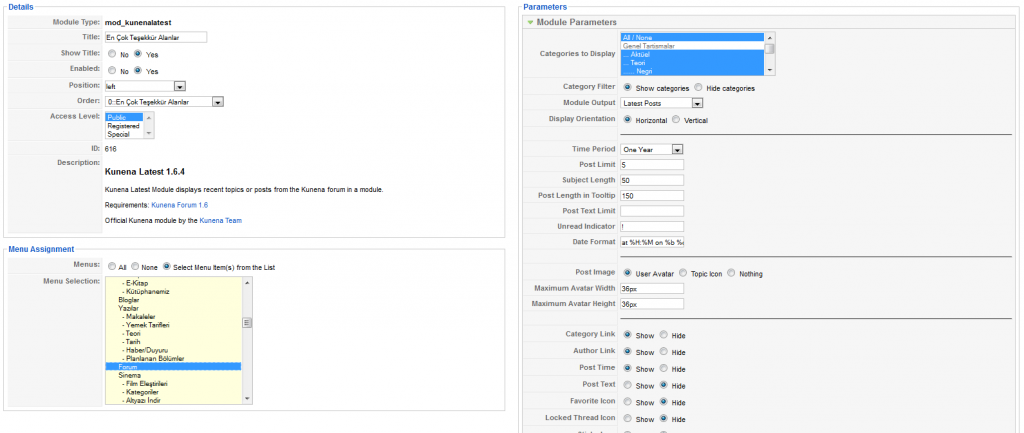Show the Locked Thread Icon

(628, 418)
